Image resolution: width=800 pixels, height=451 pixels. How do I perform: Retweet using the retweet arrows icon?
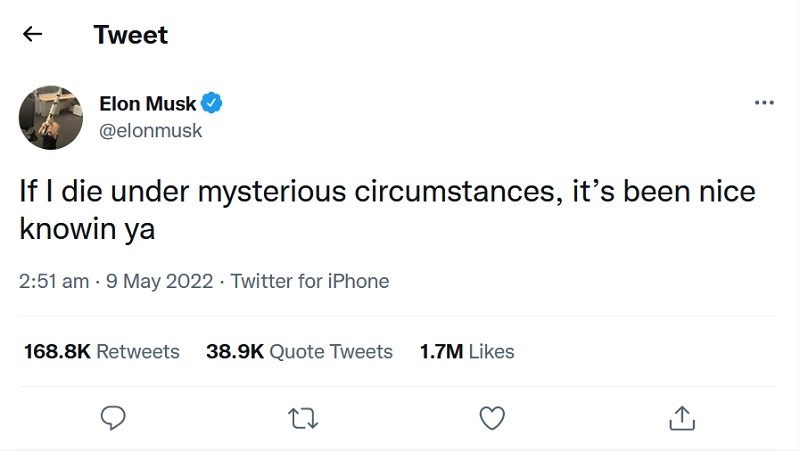pos(302,417)
